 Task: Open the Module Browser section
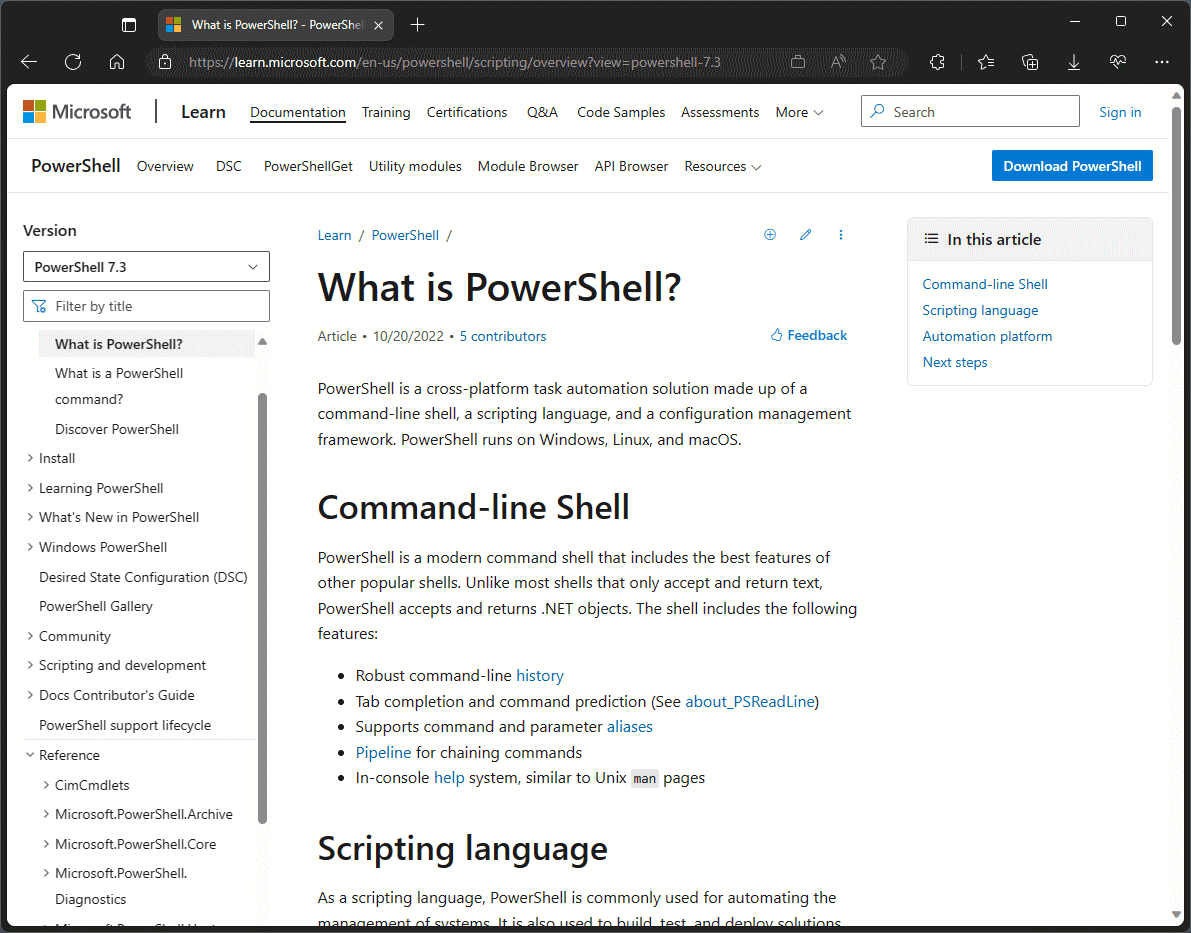[x=528, y=166]
